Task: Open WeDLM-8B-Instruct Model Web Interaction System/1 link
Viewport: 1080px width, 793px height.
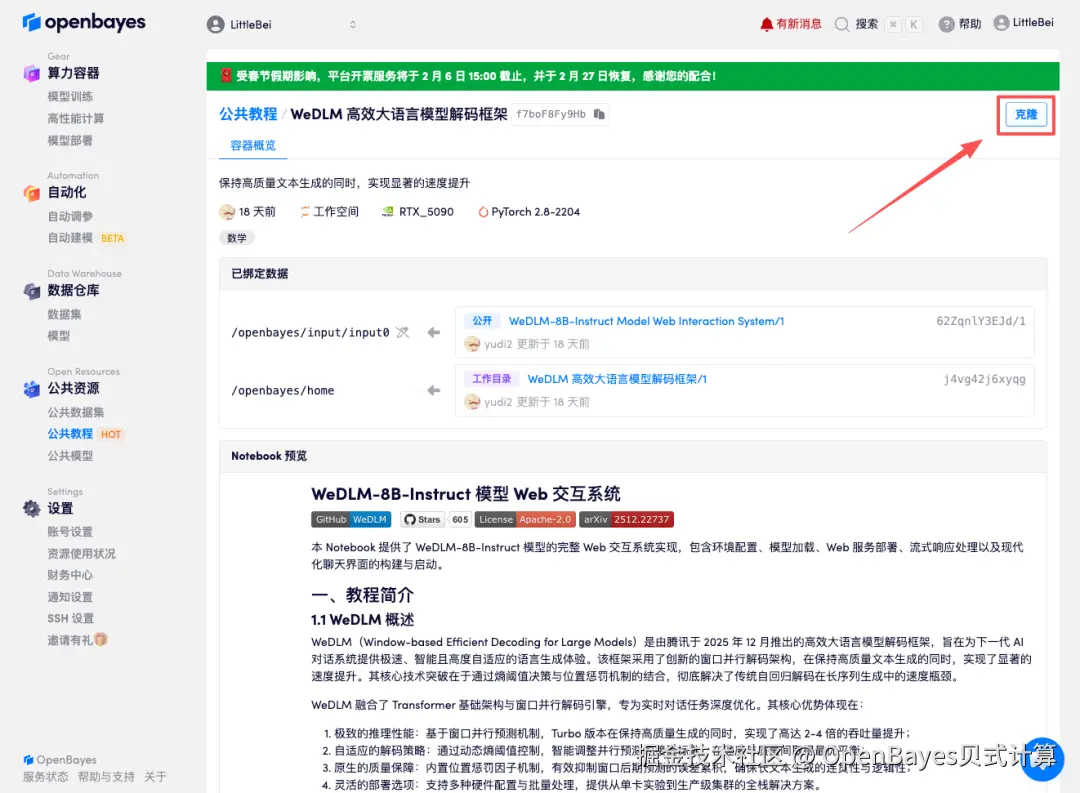Action: click(646, 321)
